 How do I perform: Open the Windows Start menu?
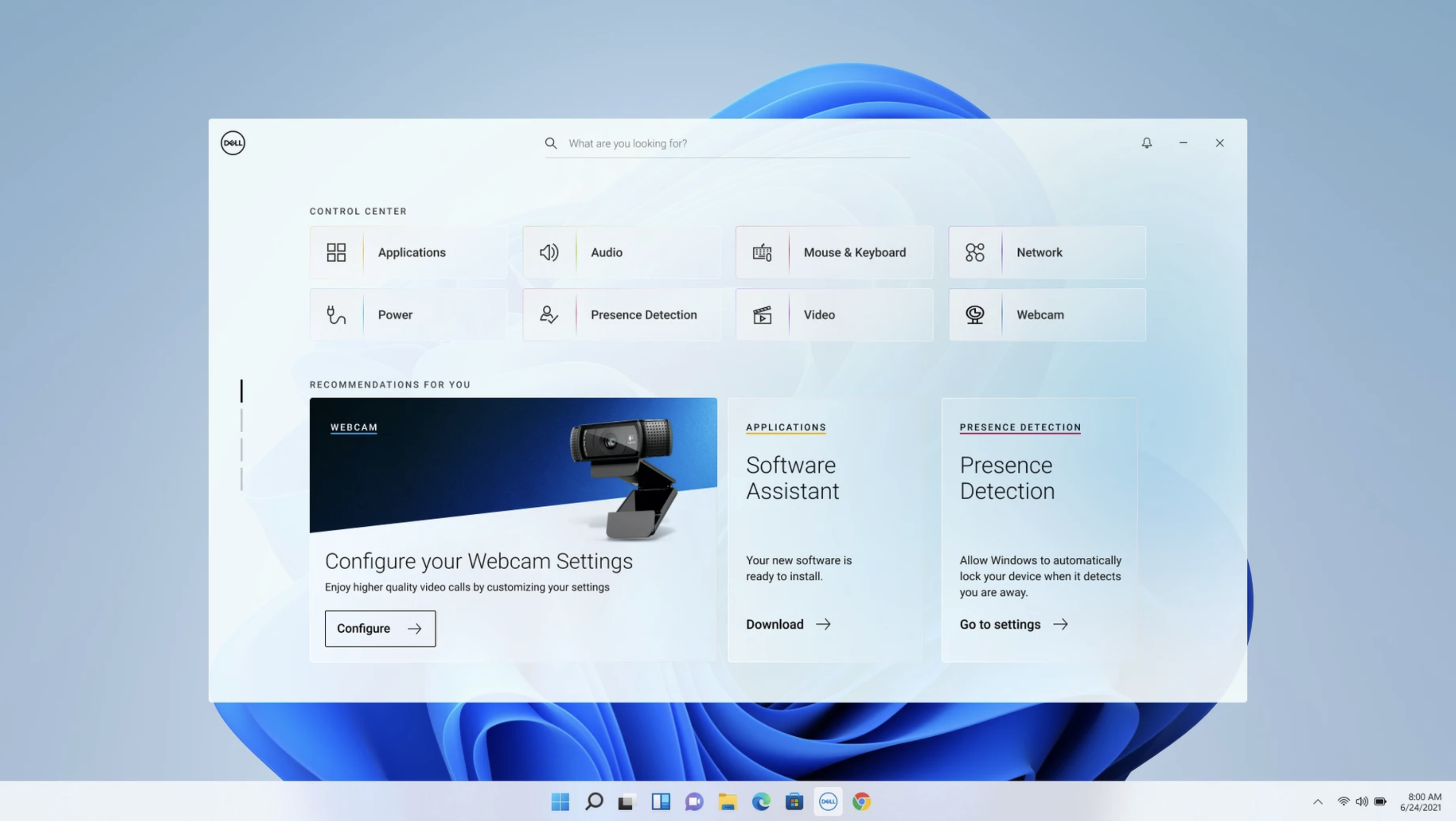click(x=560, y=802)
